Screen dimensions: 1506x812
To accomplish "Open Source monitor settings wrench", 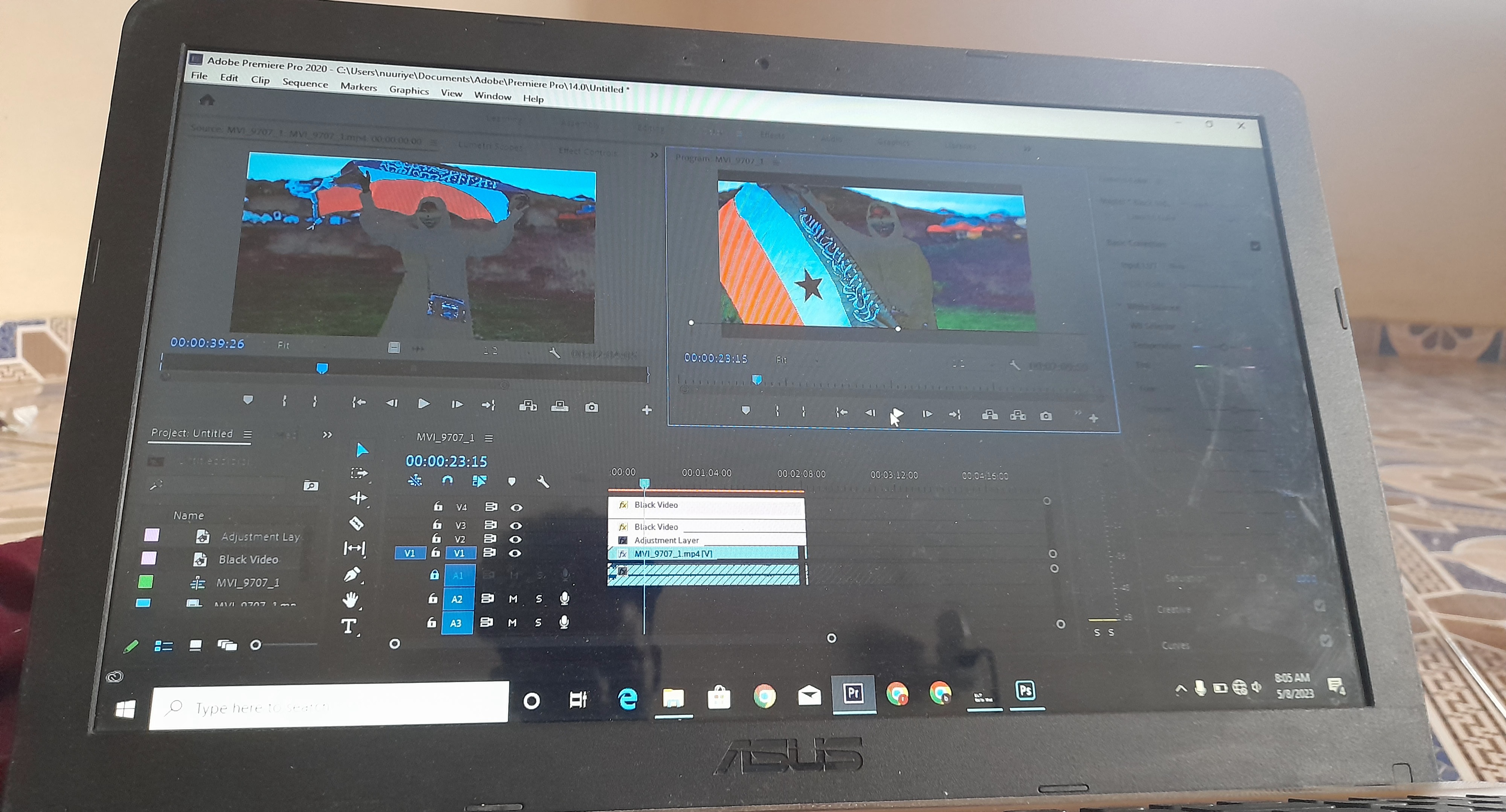I will 554,353.
